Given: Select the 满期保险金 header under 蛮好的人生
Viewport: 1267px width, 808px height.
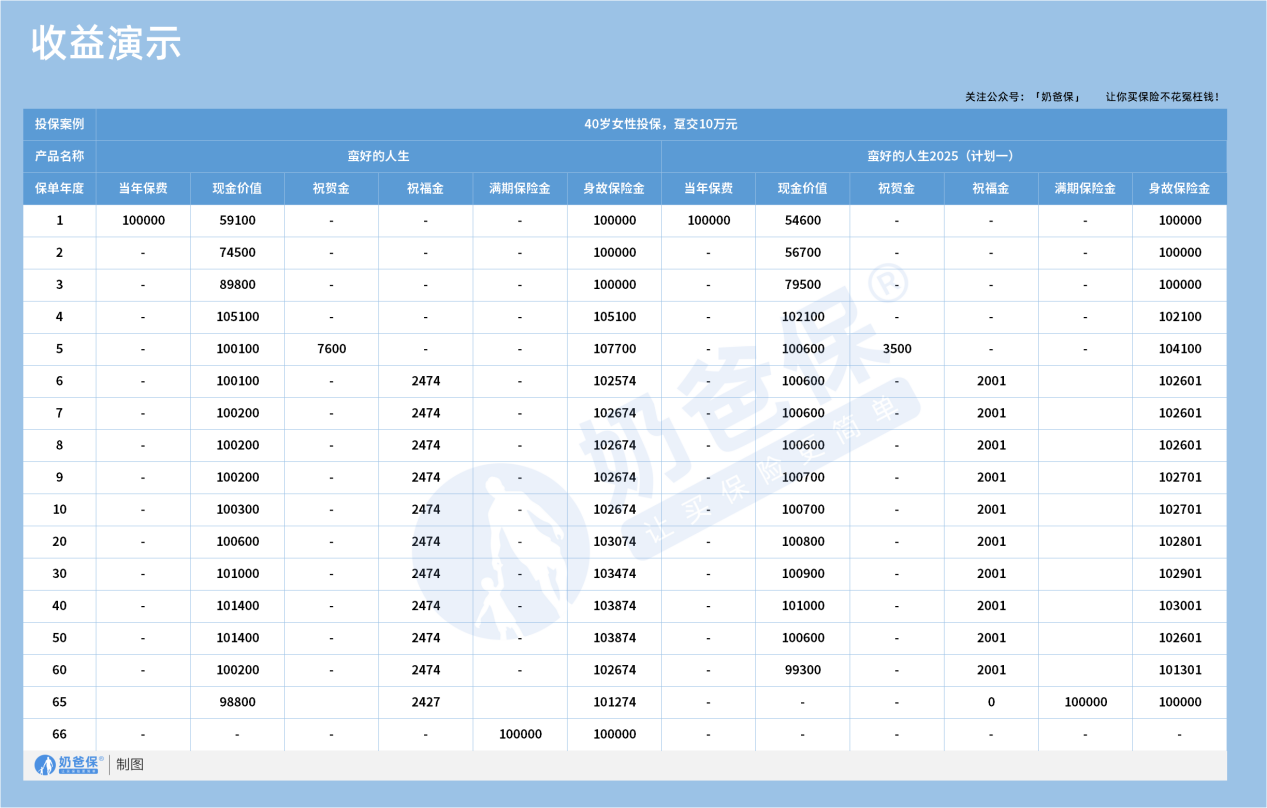Looking at the screenshot, I should (519, 188).
